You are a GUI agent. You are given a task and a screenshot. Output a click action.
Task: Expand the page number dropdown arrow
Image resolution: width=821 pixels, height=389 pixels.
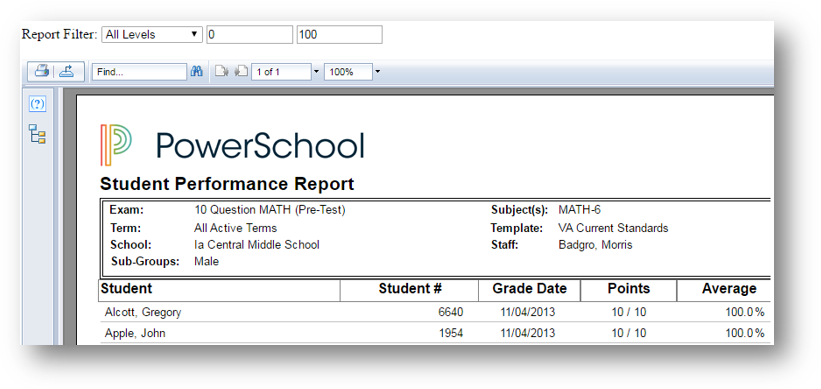click(x=316, y=72)
